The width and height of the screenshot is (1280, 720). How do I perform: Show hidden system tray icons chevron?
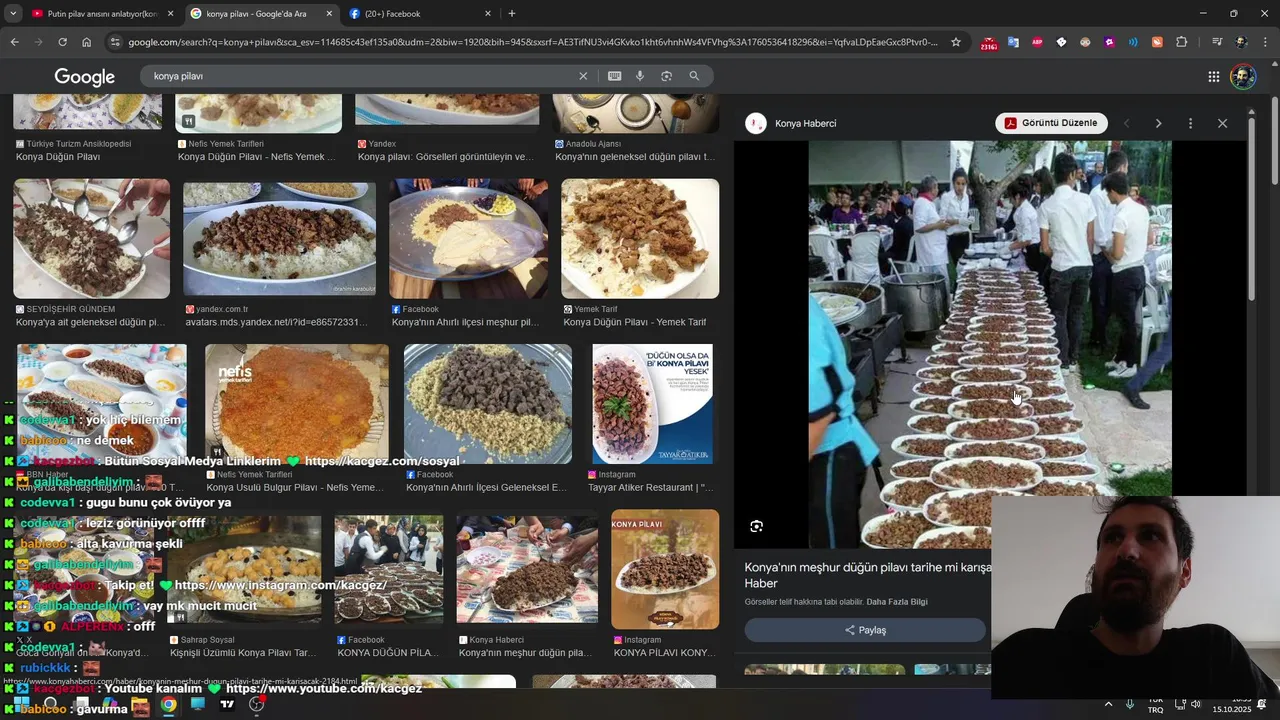tap(1107, 705)
